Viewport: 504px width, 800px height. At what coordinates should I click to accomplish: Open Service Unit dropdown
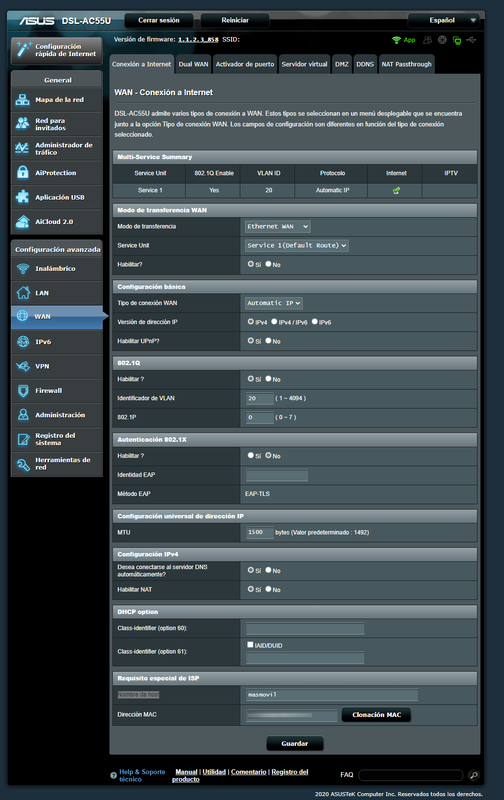click(x=297, y=245)
